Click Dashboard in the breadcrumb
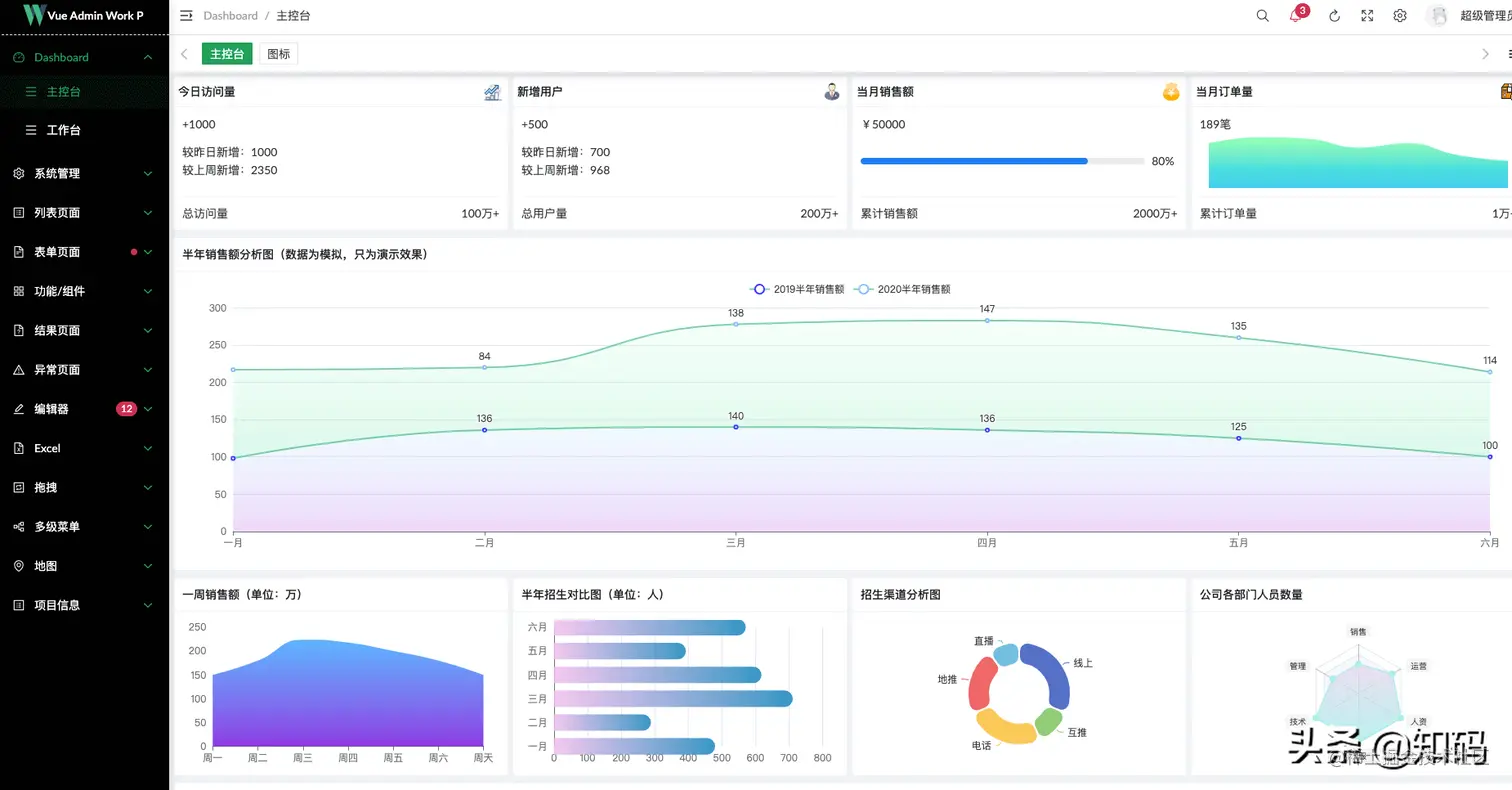Screen dimensions: 1512x790 pos(230,16)
